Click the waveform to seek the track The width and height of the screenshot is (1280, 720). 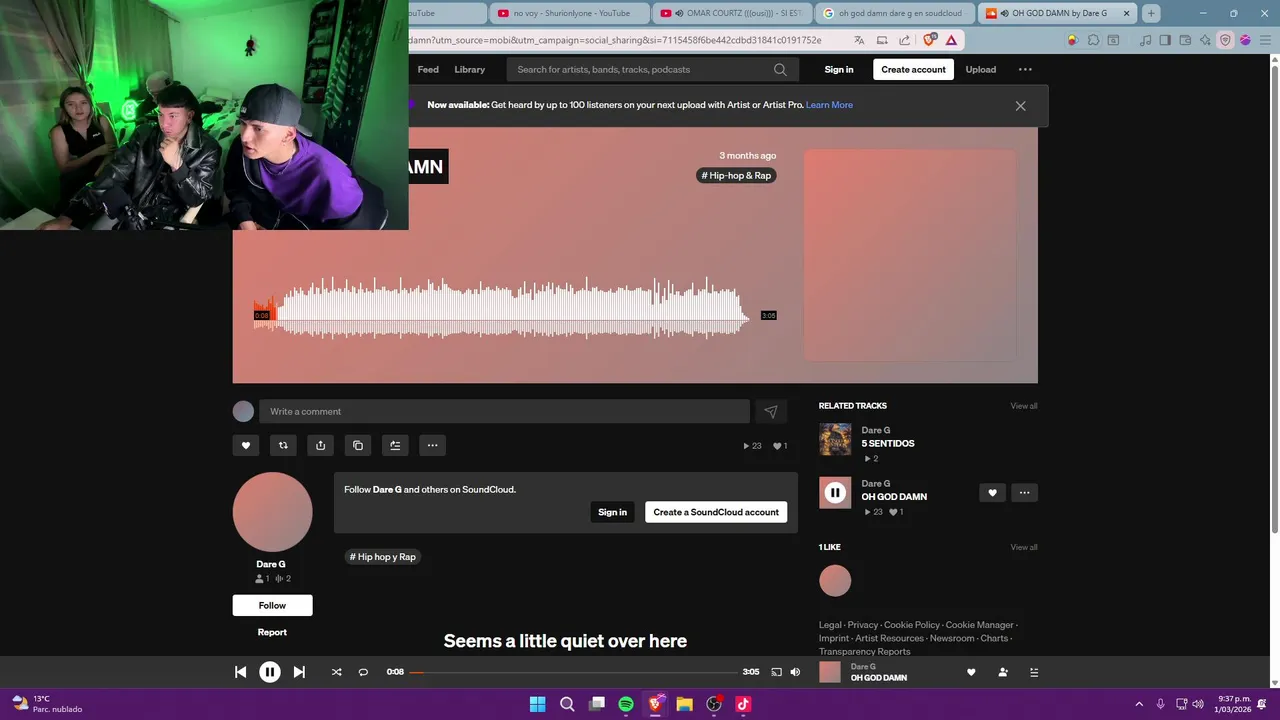500,310
